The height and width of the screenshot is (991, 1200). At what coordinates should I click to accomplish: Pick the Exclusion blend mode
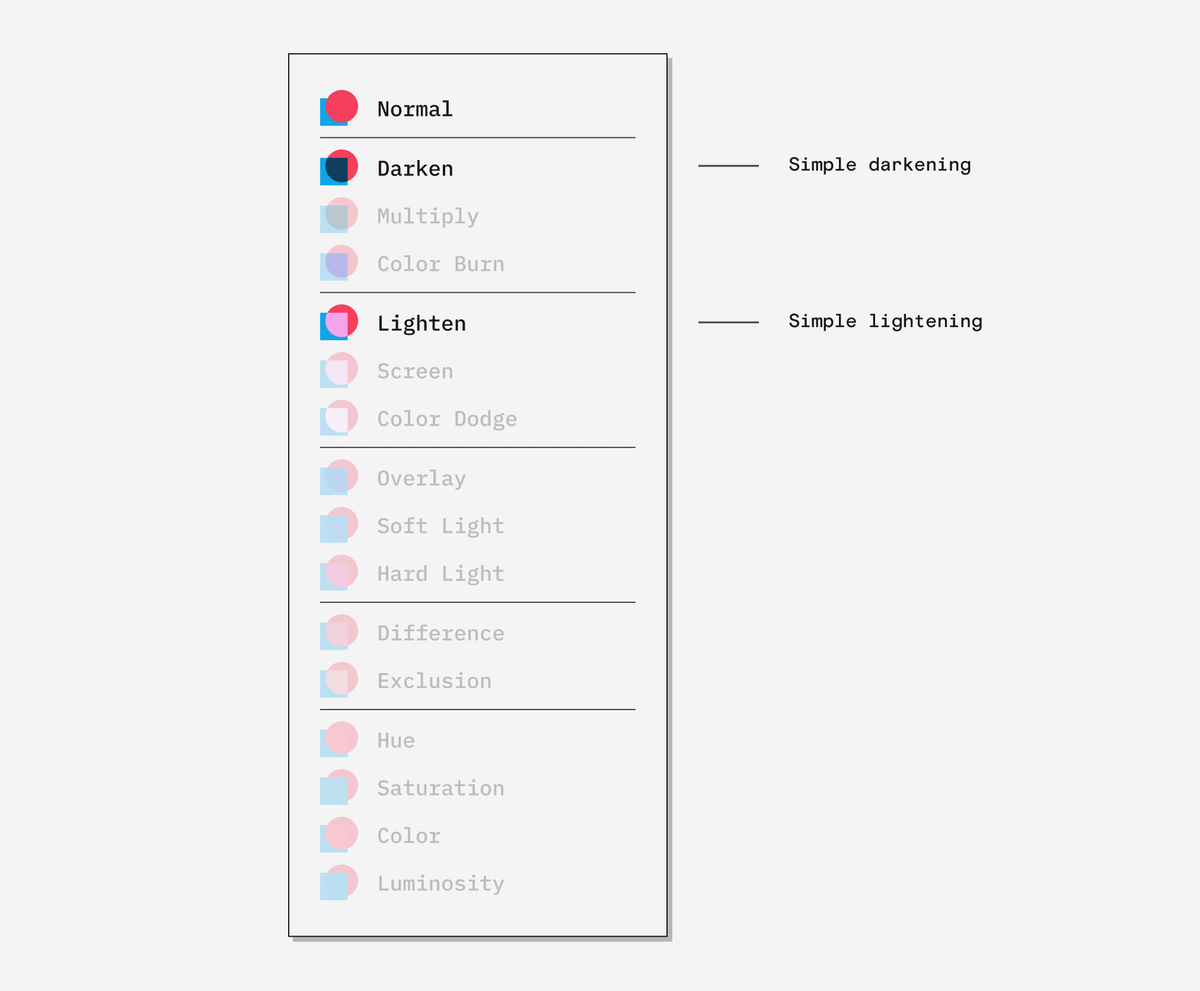point(434,681)
